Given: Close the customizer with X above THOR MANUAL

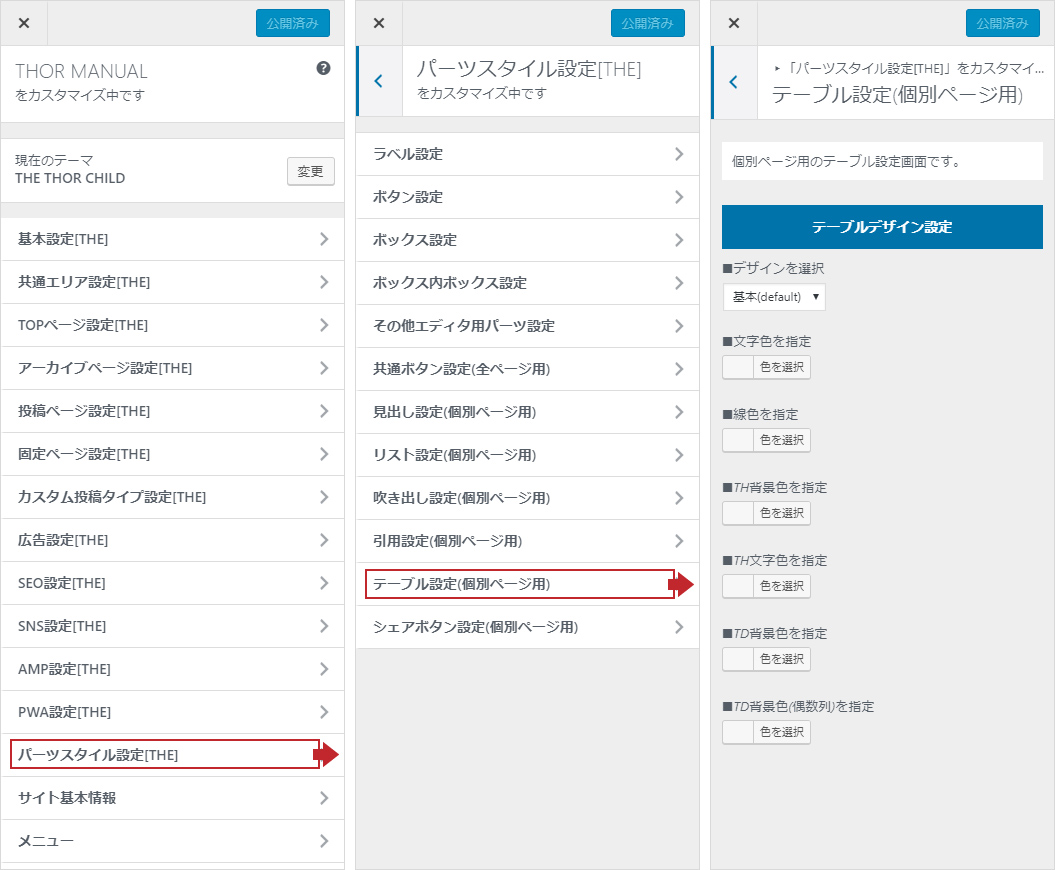Looking at the screenshot, I should point(24,23).
